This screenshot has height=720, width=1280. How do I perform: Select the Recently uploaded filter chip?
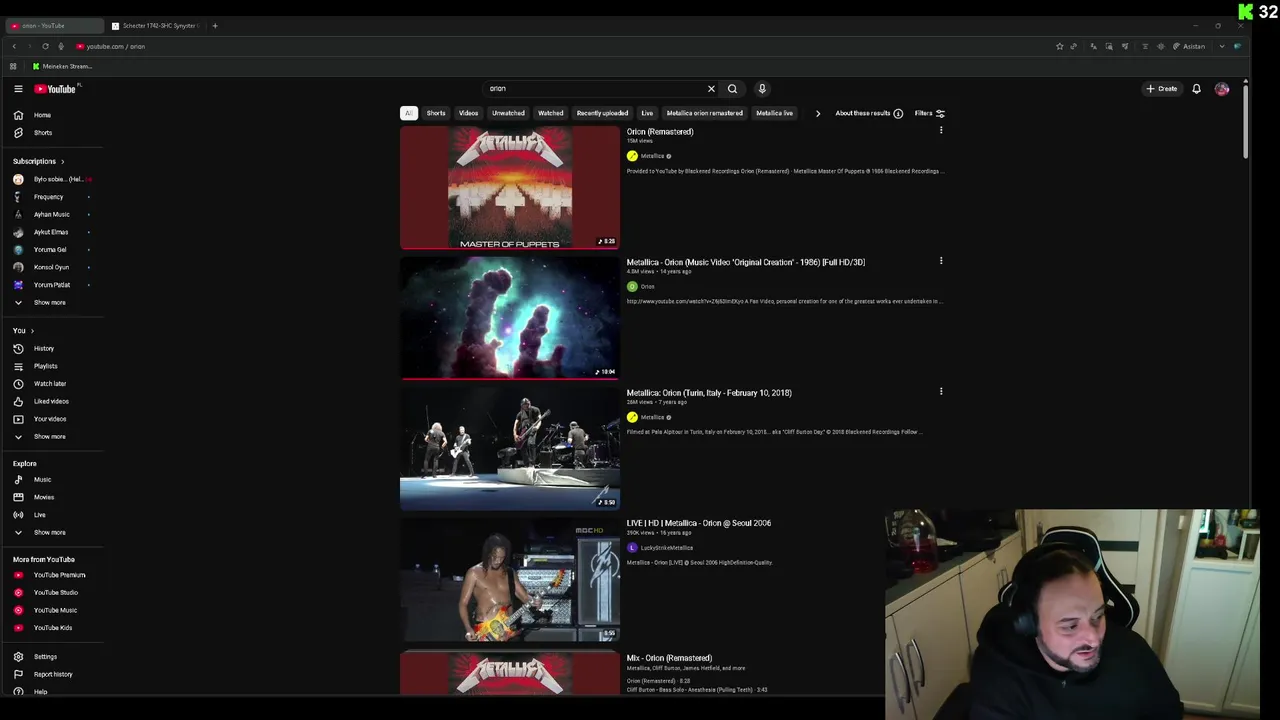(x=602, y=114)
